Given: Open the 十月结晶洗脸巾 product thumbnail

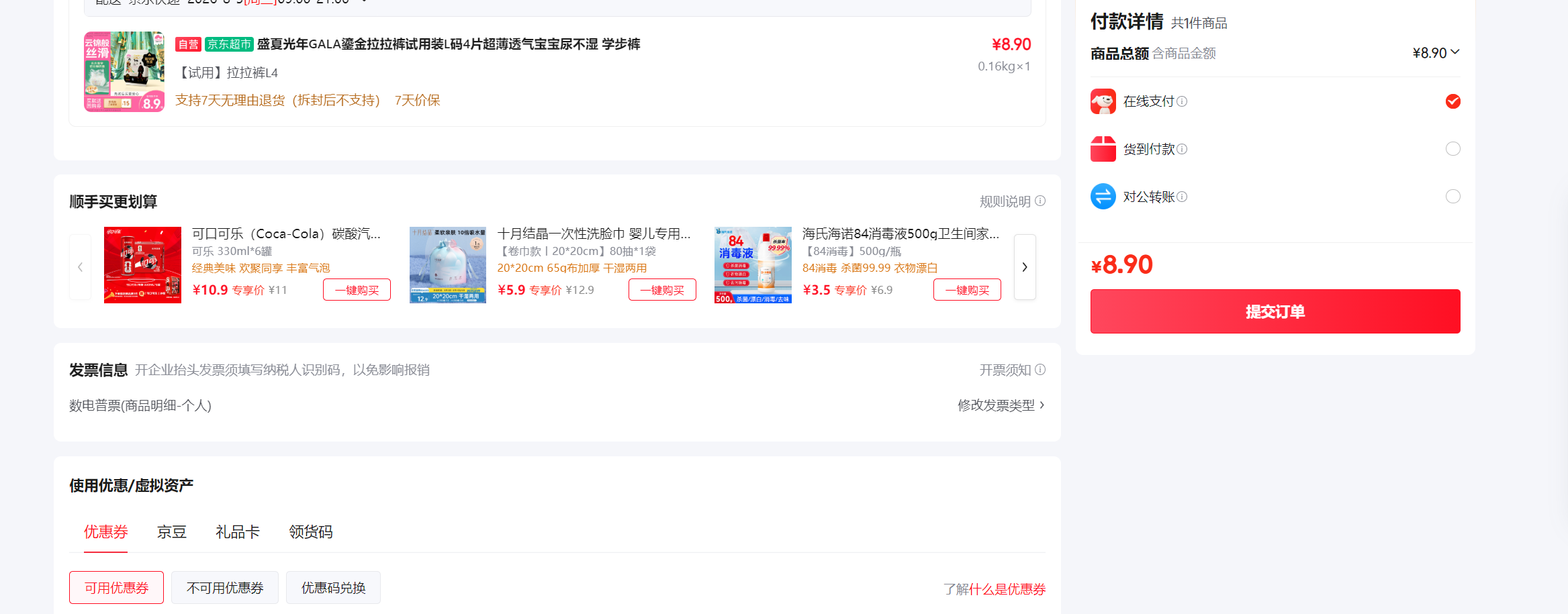Looking at the screenshot, I should tap(448, 265).
